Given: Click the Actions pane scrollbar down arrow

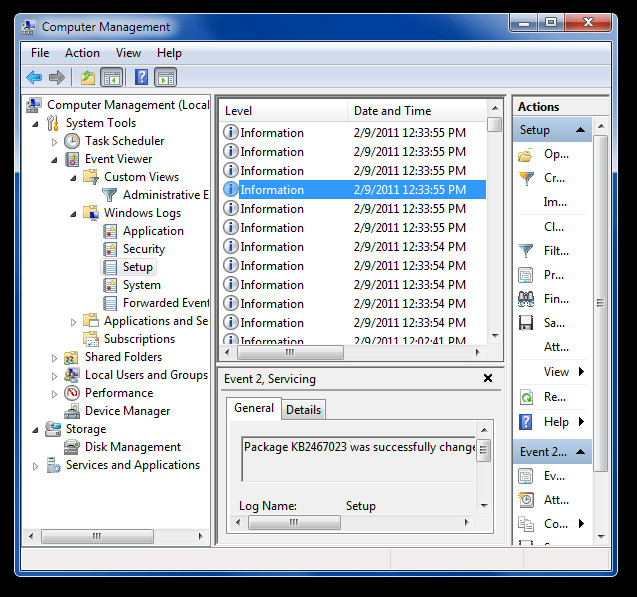Looking at the screenshot, I should 601,537.
